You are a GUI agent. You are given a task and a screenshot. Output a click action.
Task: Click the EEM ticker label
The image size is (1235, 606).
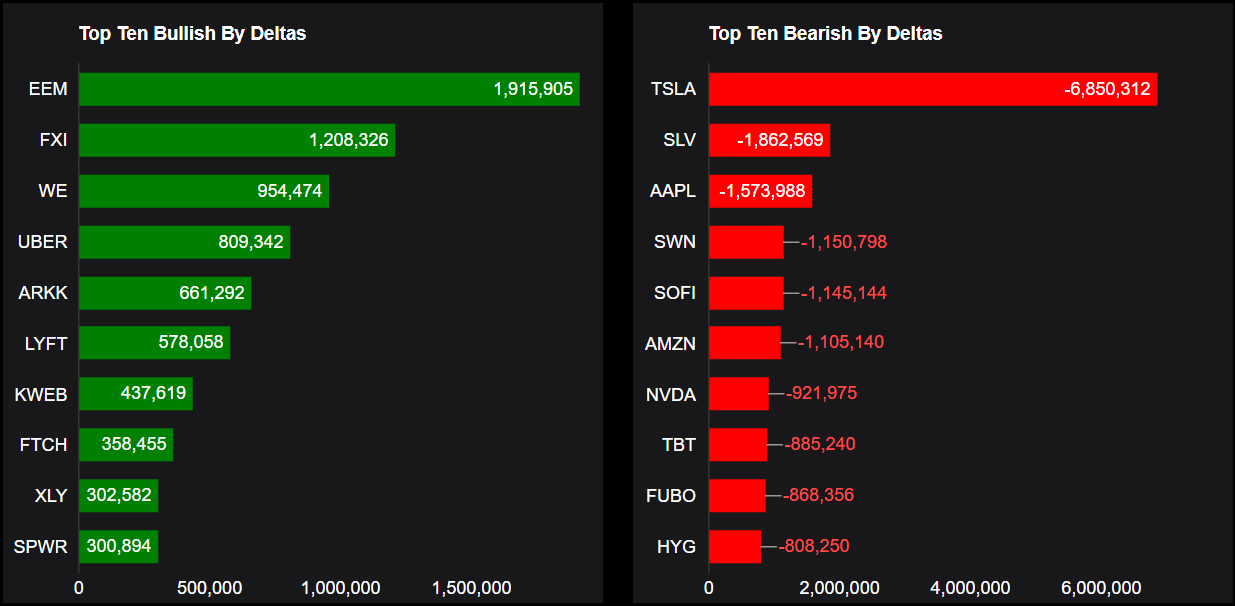tap(48, 89)
